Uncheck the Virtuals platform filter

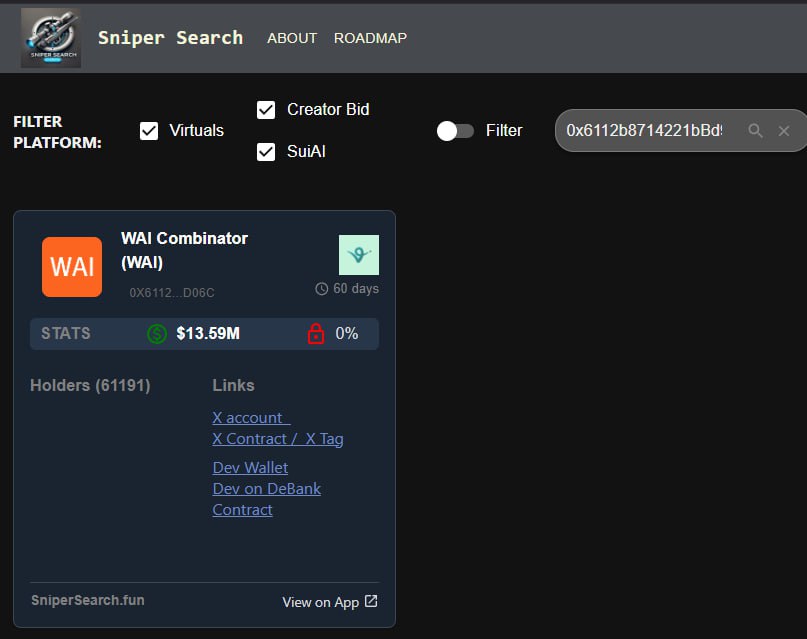point(148,130)
